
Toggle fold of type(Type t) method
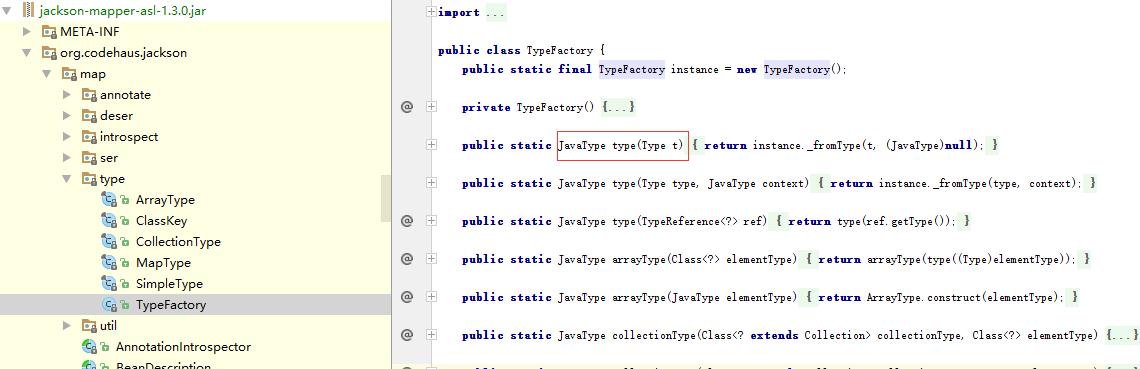431,145
